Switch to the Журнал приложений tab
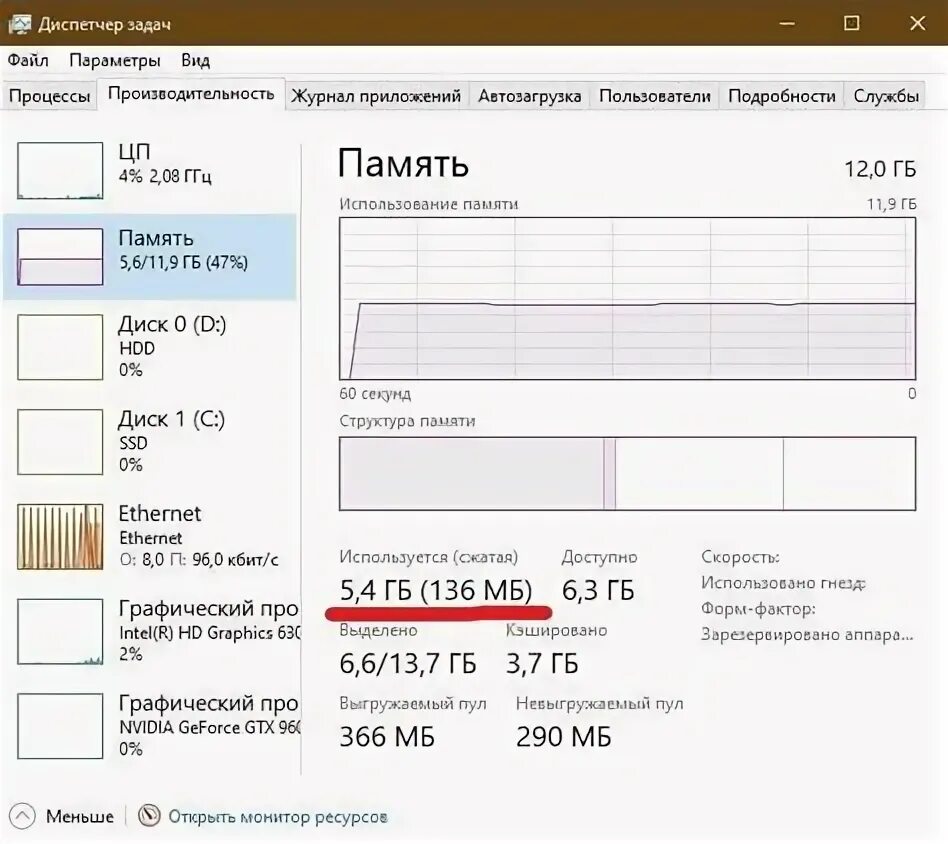The width and height of the screenshot is (948, 844). click(376, 96)
